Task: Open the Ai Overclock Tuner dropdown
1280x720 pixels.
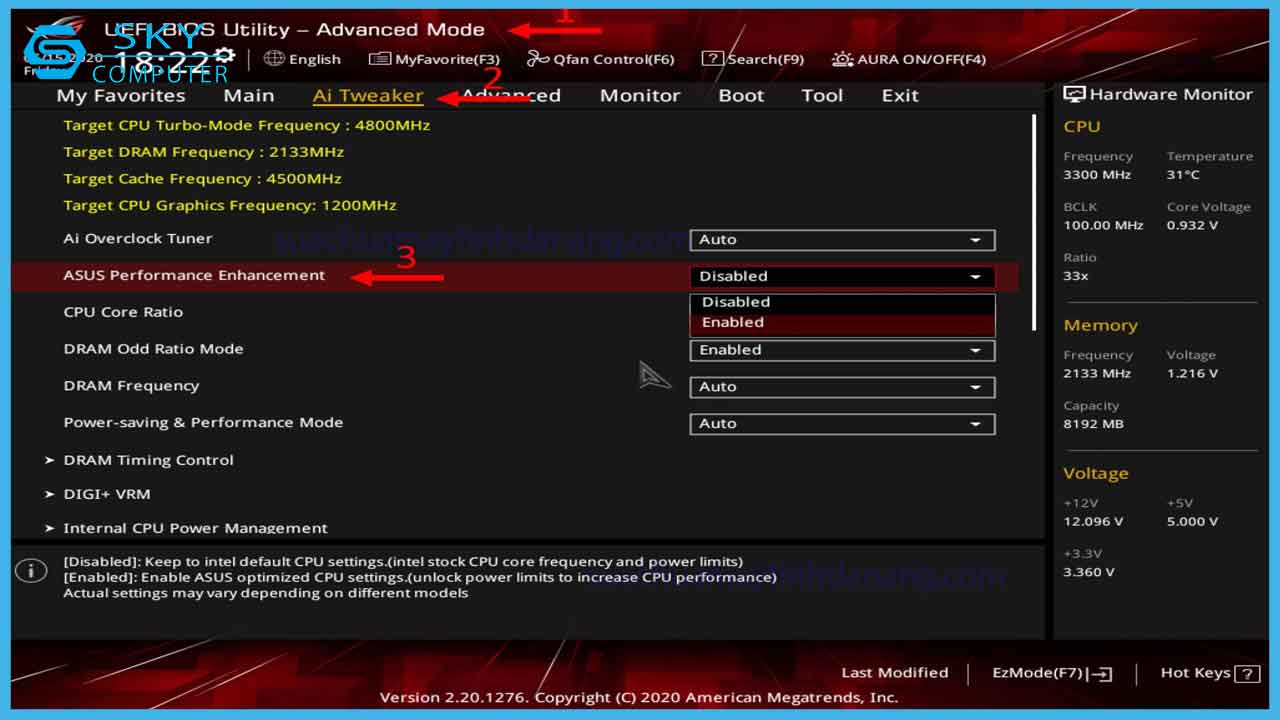Action: [x=842, y=240]
